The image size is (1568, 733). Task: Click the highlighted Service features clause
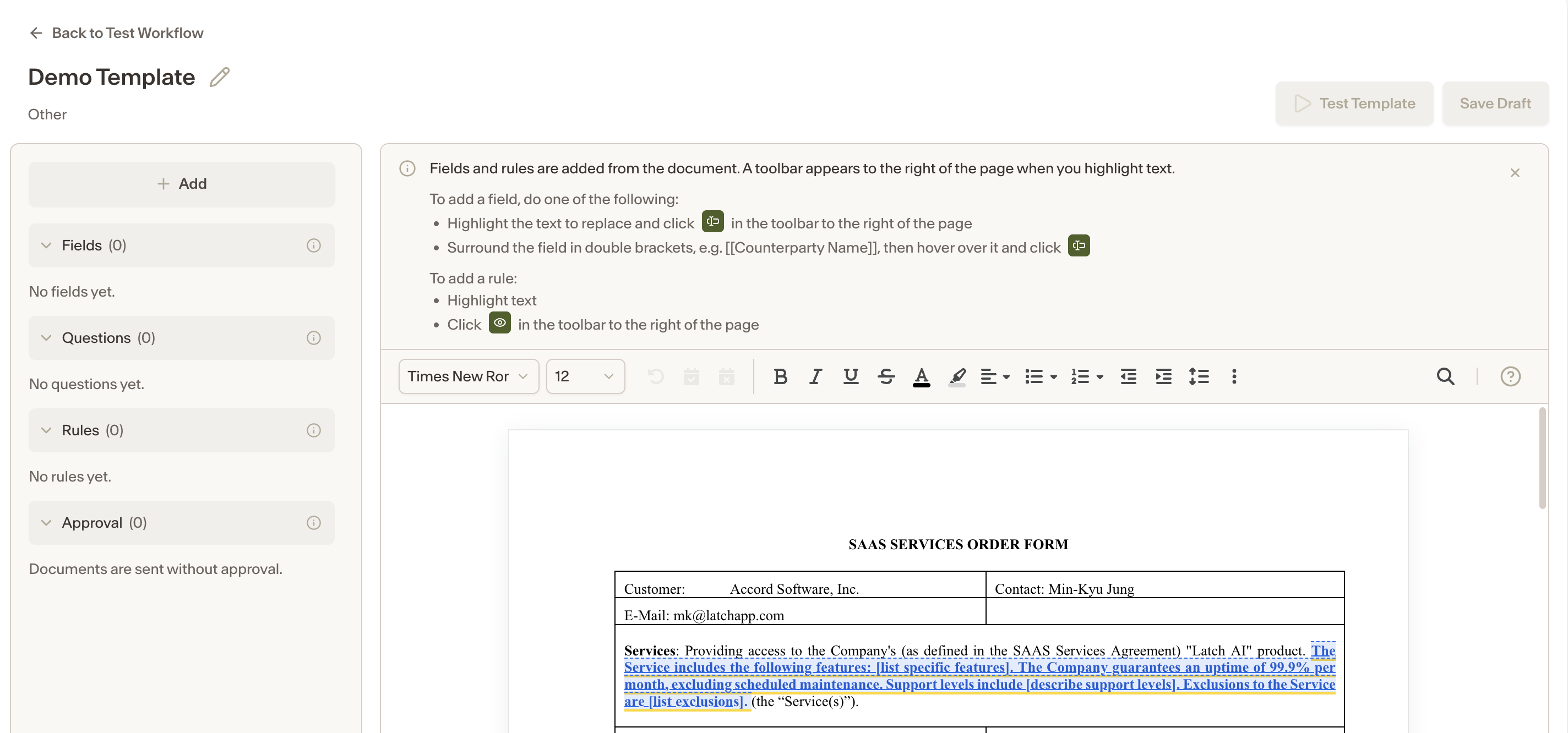coord(979,676)
